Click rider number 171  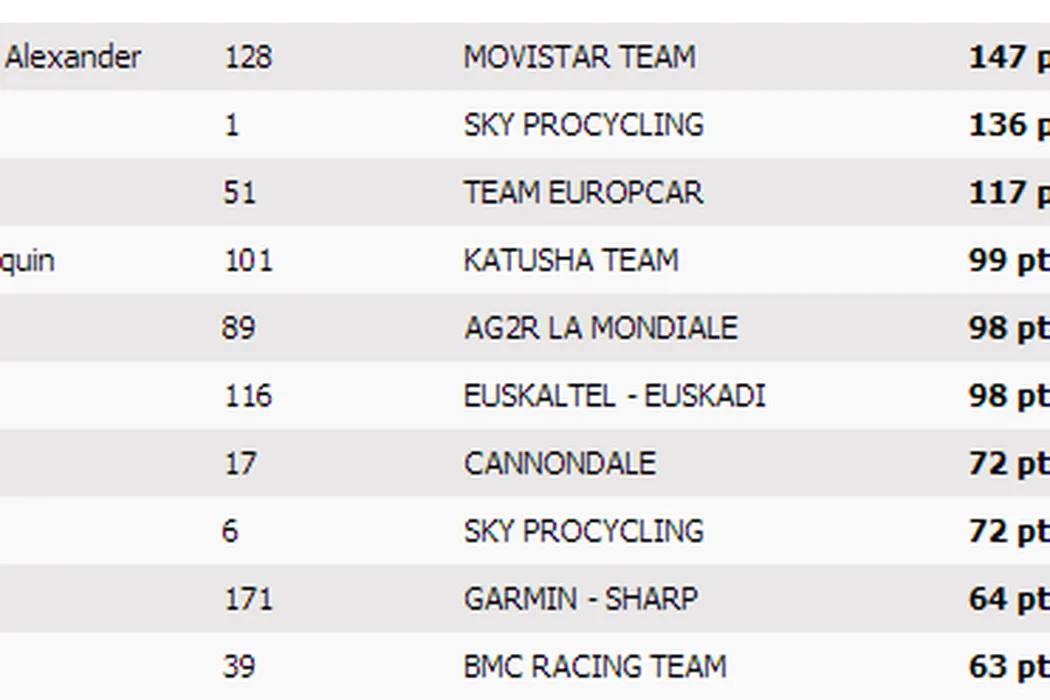(x=247, y=599)
